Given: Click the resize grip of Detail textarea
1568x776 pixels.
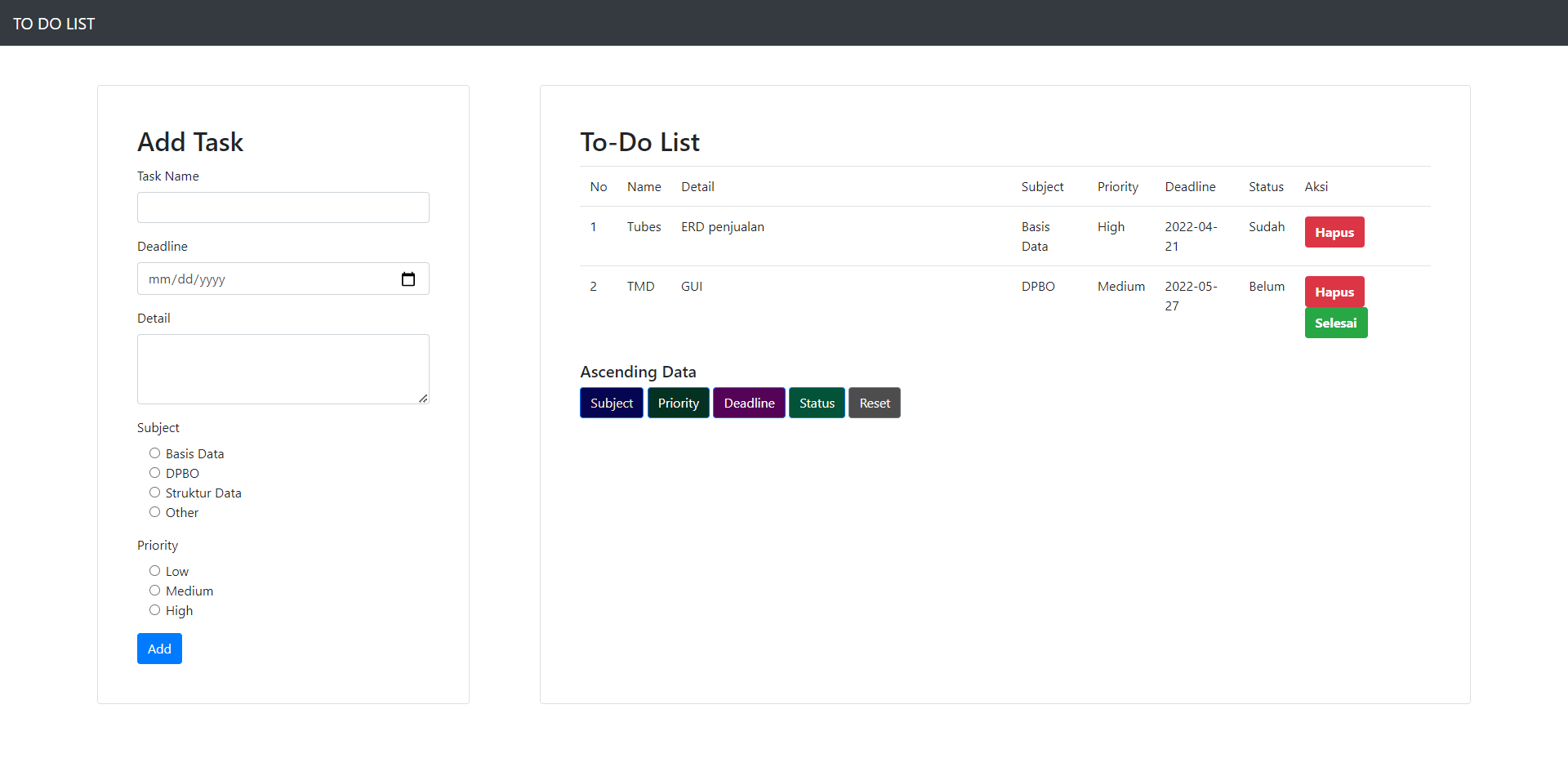Looking at the screenshot, I should [423, 398].
